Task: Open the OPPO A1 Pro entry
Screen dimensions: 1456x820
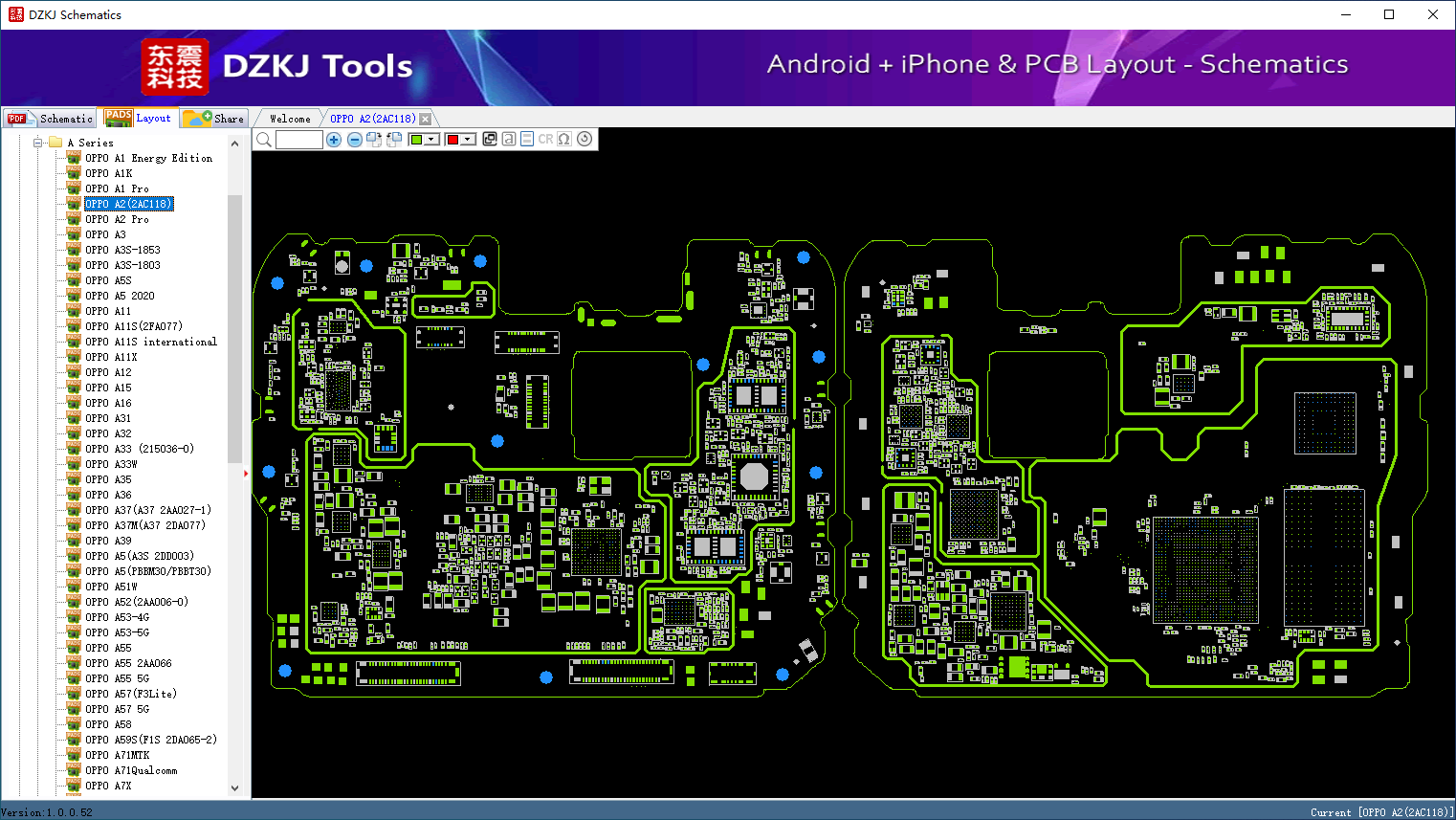Action: [x=117, y=188]
